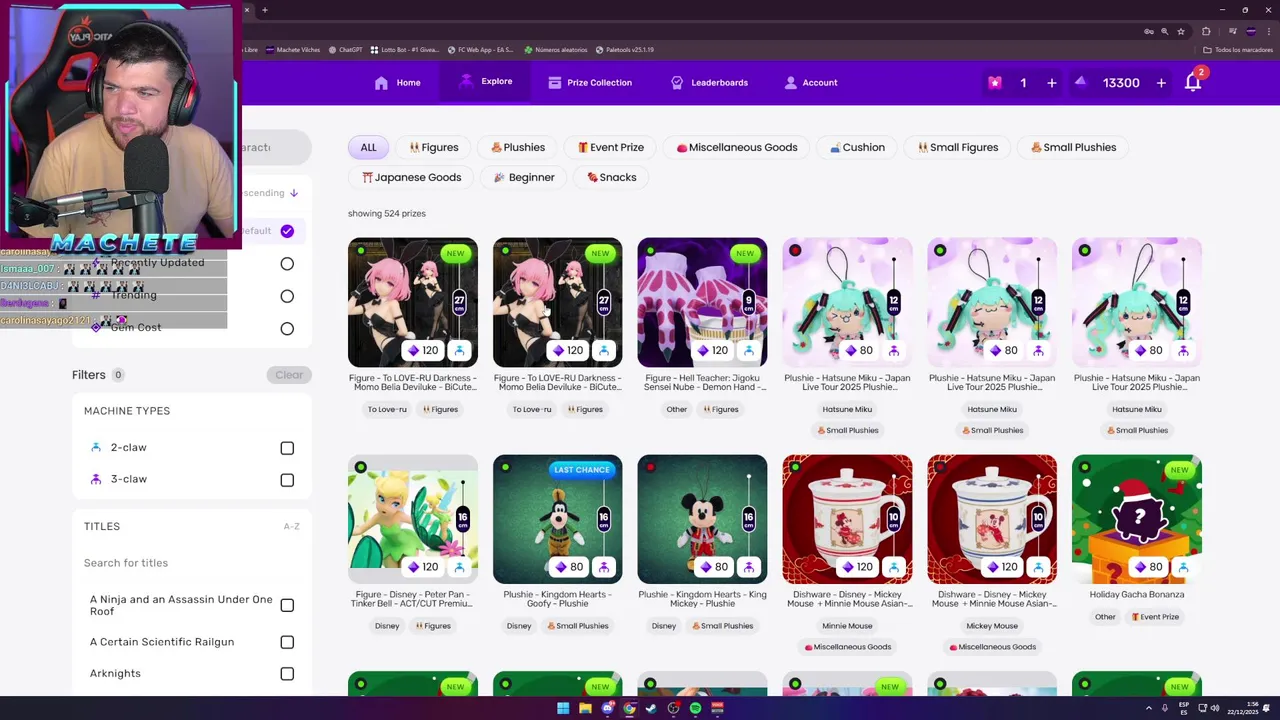The image size is (1280, 720).
Task: Click the Chrome taskbar icon
Action: (629, 708)
